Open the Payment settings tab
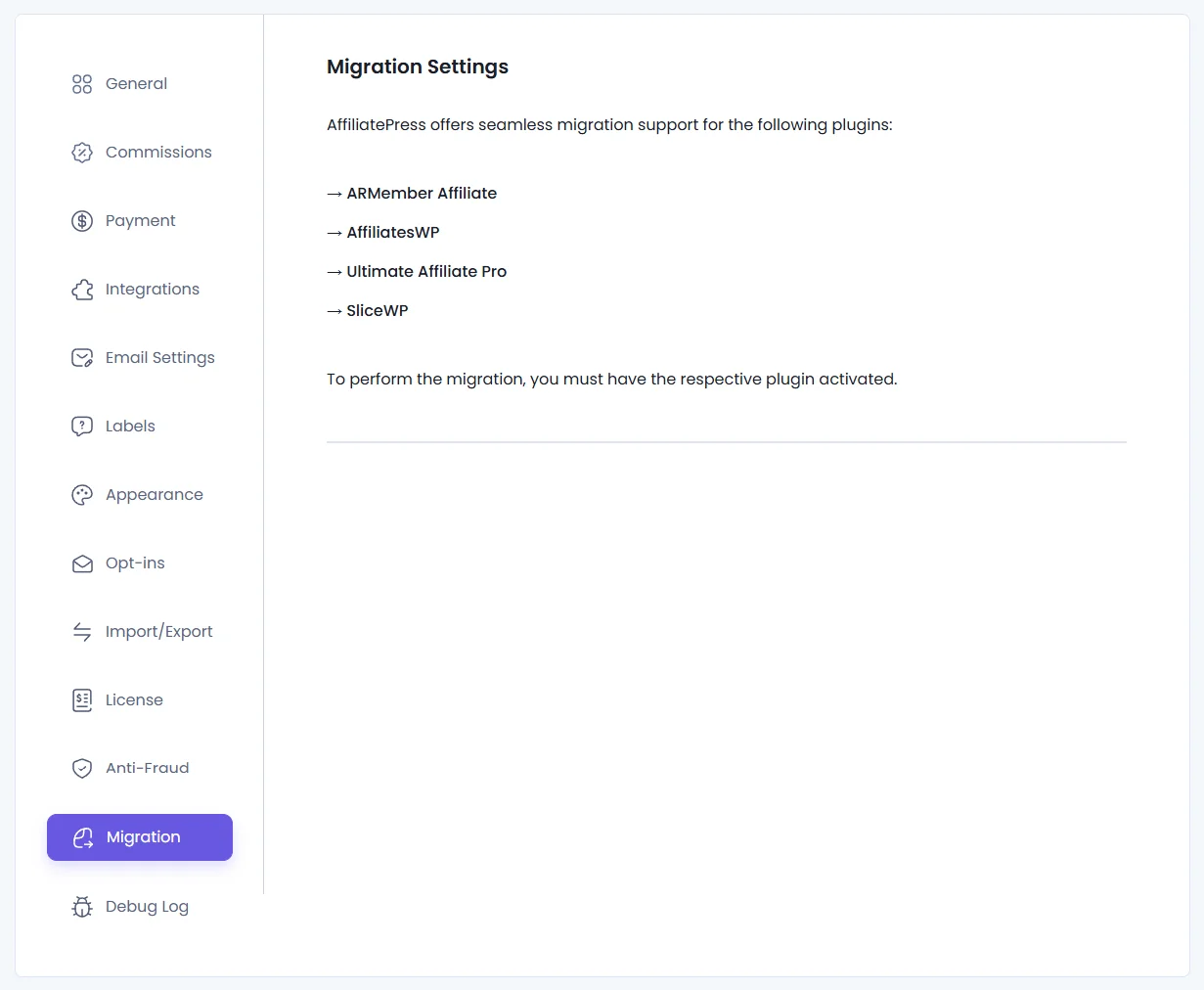This screenshot has height=990, width=1204. pyautogui.click(x=140, y=221)
